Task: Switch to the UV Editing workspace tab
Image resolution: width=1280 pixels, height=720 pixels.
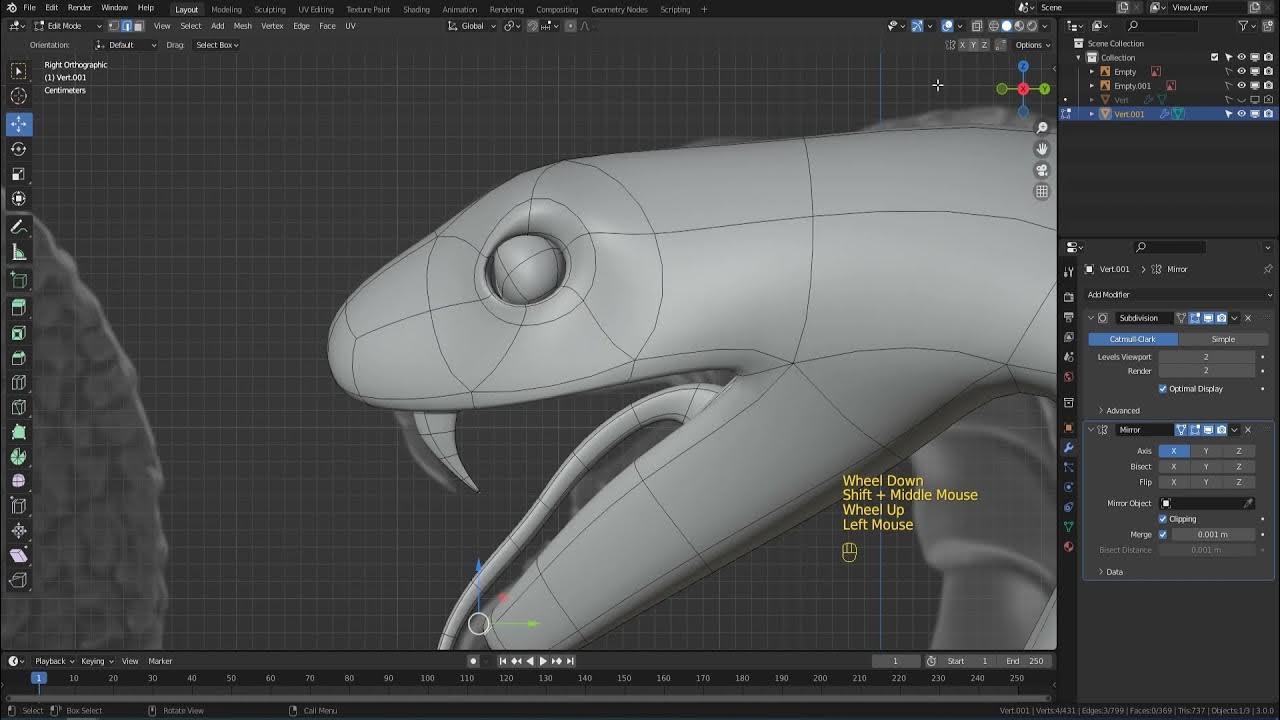Action: point(316,9)
